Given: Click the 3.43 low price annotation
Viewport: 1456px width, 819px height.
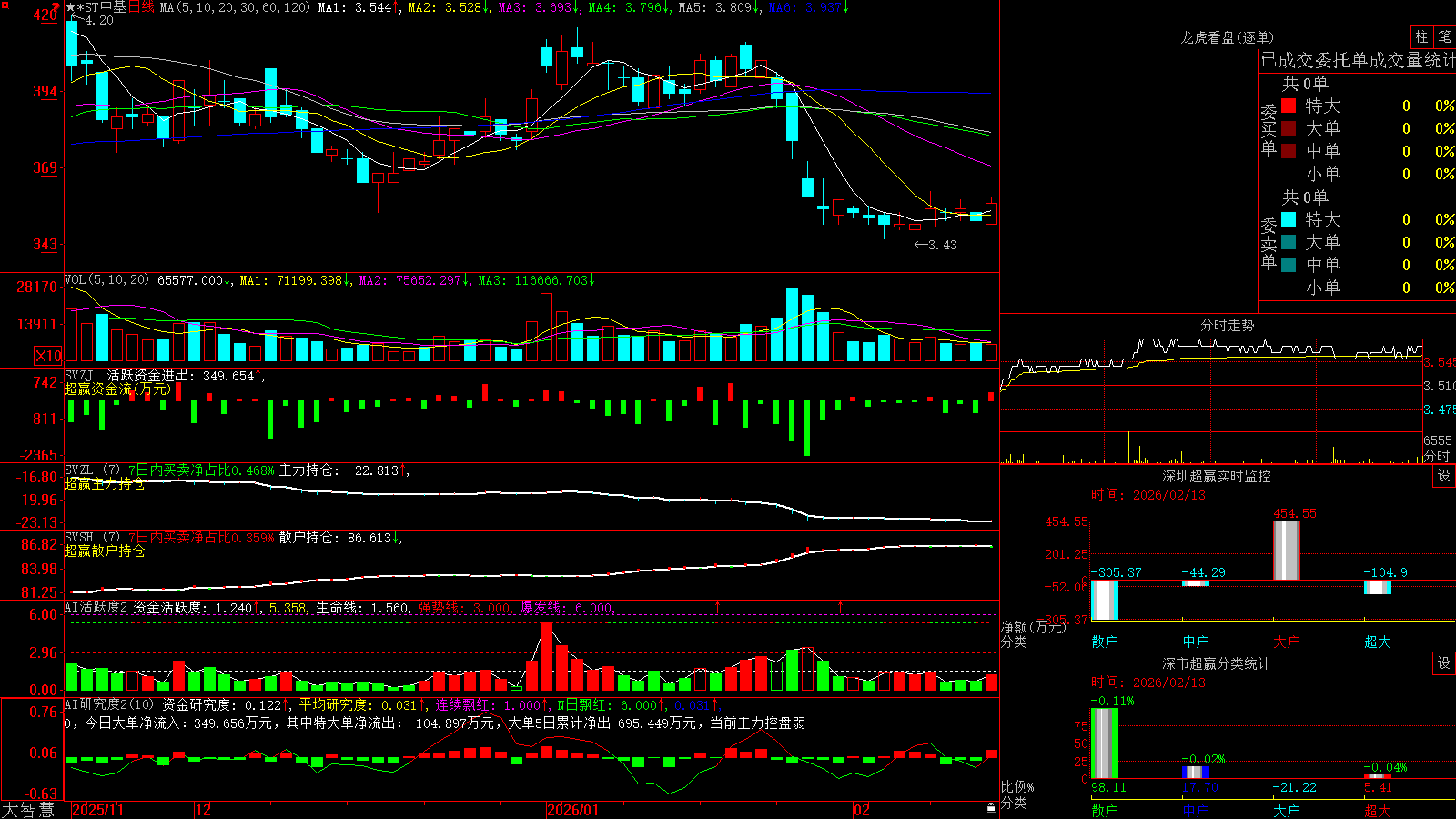Looking at the screenshot, I should tap(943, 245).
